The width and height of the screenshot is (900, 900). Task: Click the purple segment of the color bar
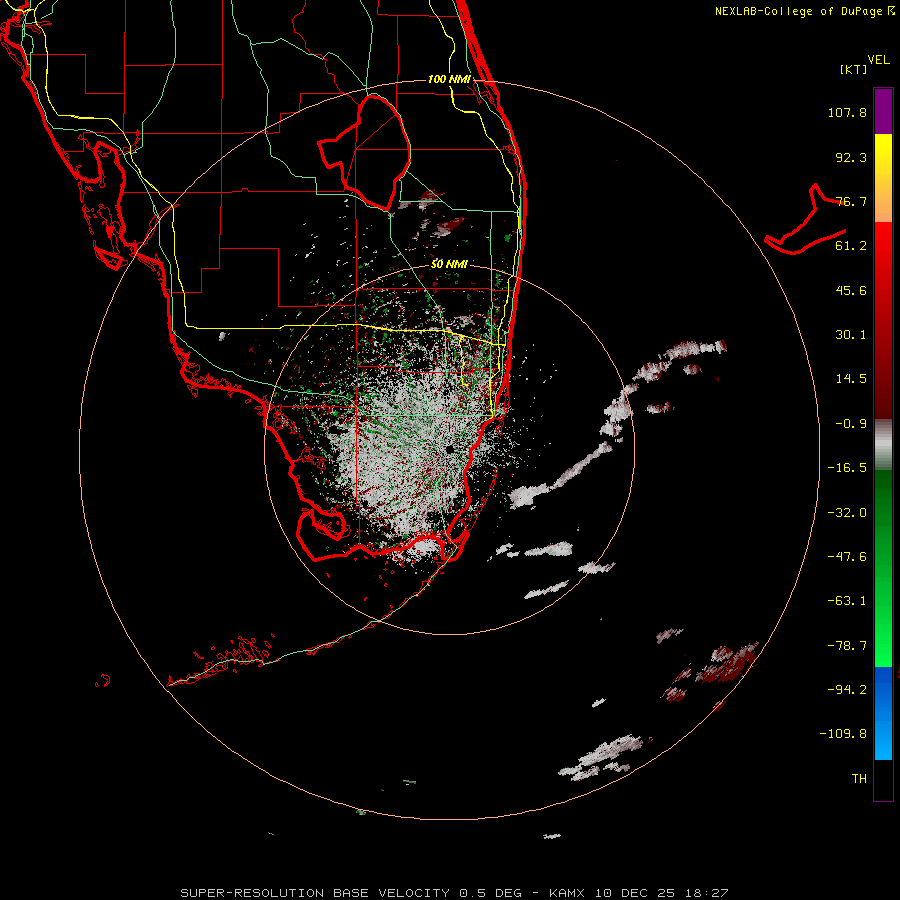tap(883, 111)
